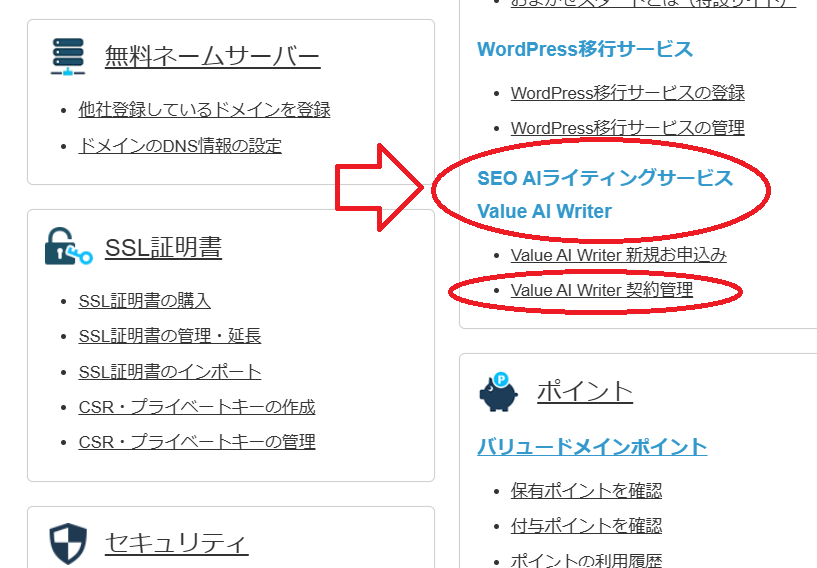This screenshot has width=817, height=568.
Task: Click the piggy bank points icon
Action: click(499, 391)
